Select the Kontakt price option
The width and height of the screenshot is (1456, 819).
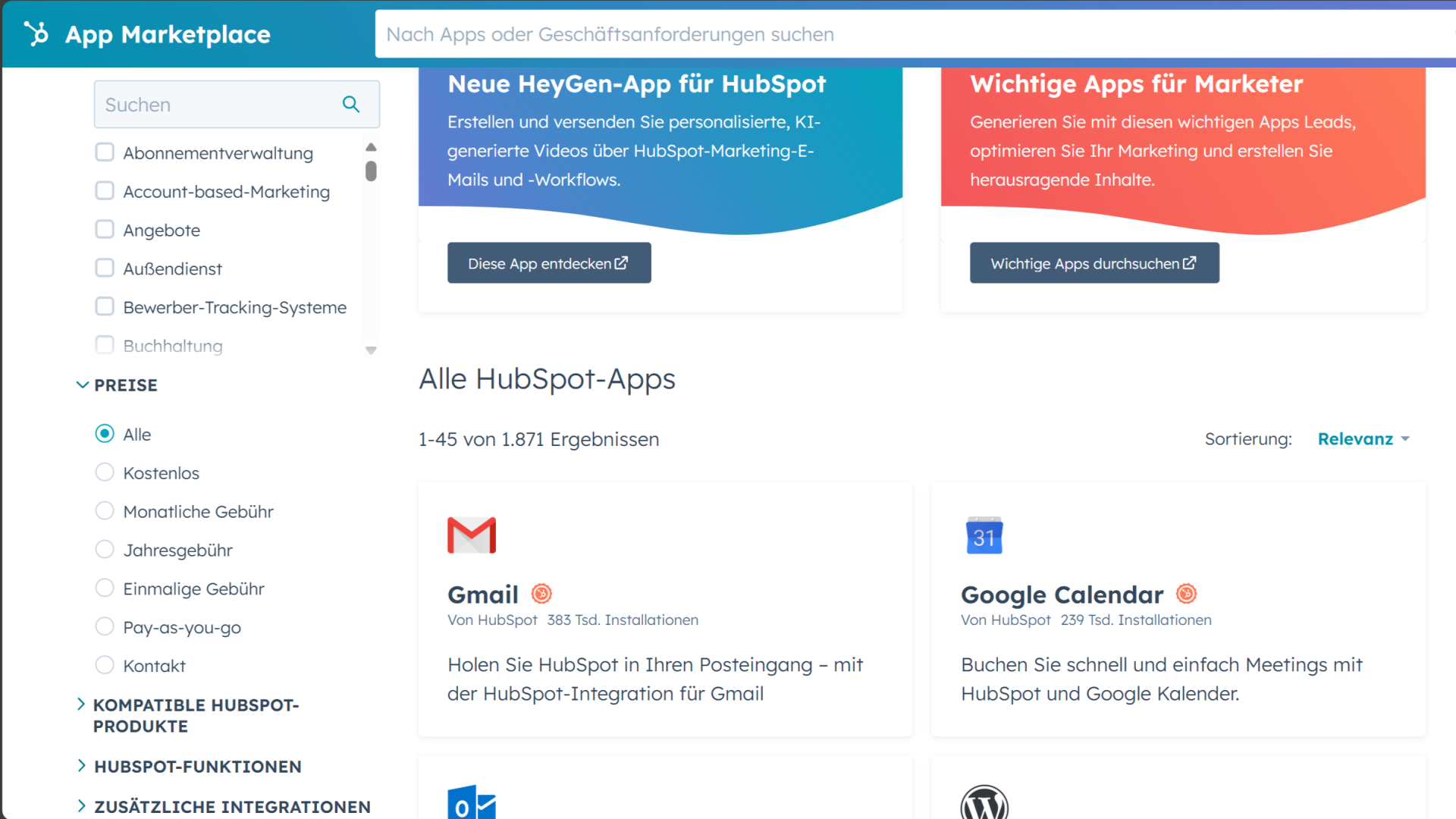(x=105, y=665)
